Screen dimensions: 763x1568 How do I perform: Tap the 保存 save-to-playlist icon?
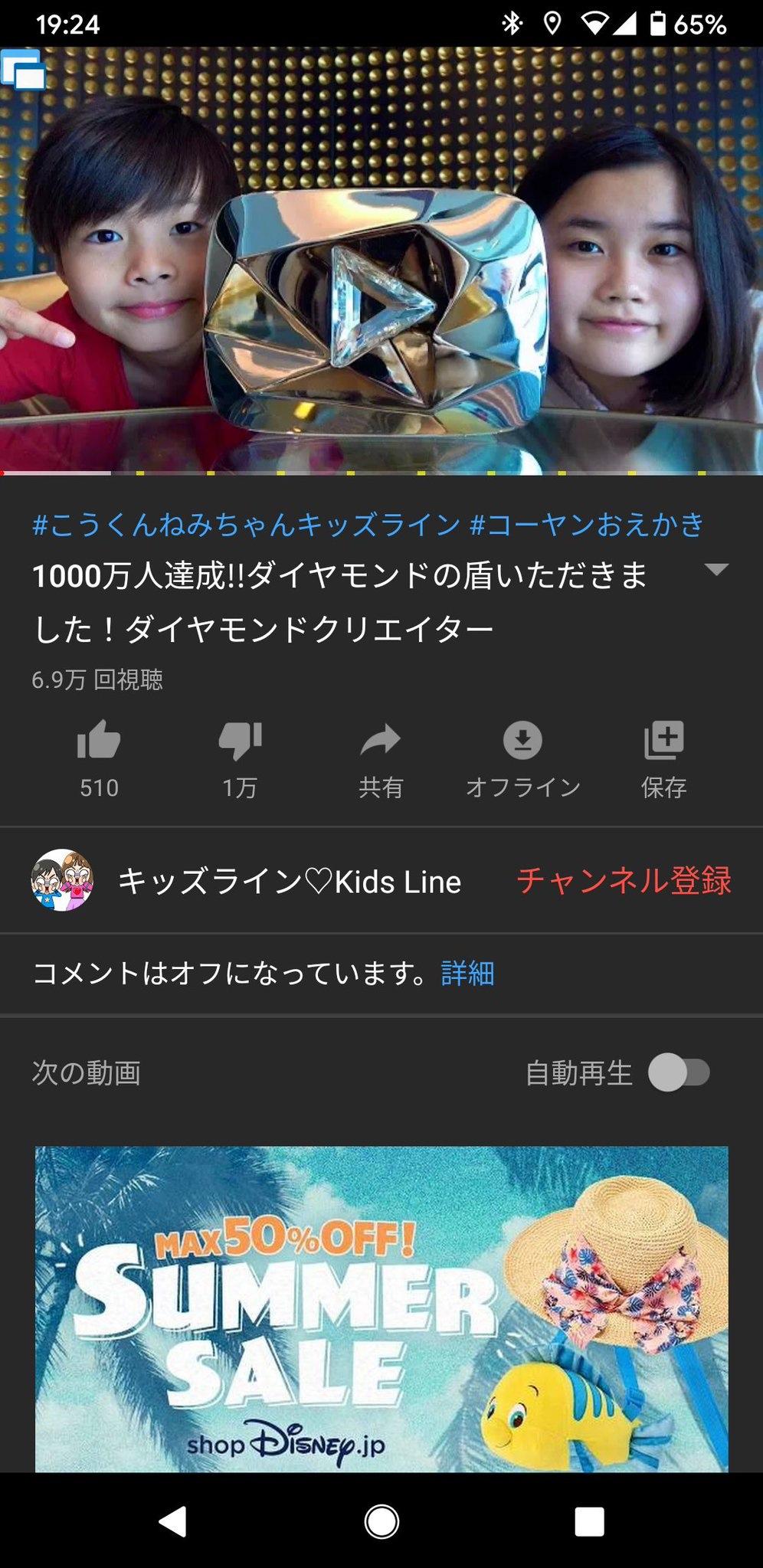(663, 740)
